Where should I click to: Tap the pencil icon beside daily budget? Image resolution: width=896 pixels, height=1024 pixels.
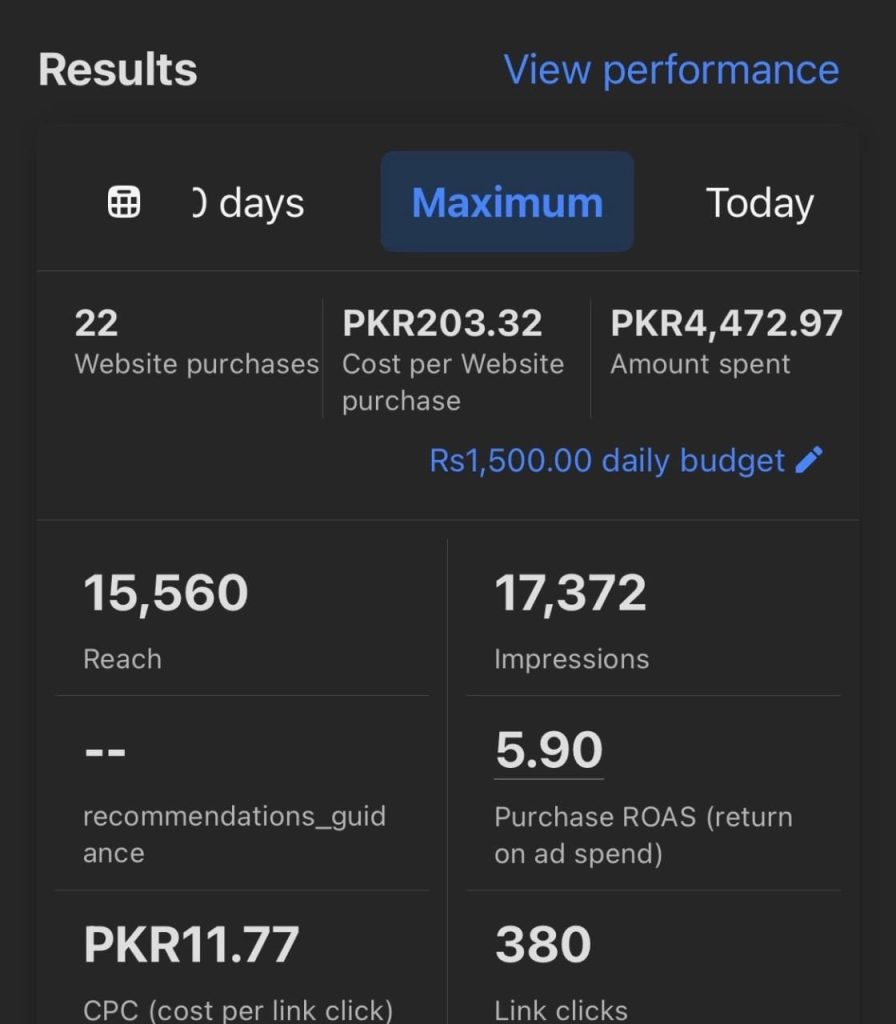pos(809,460)
